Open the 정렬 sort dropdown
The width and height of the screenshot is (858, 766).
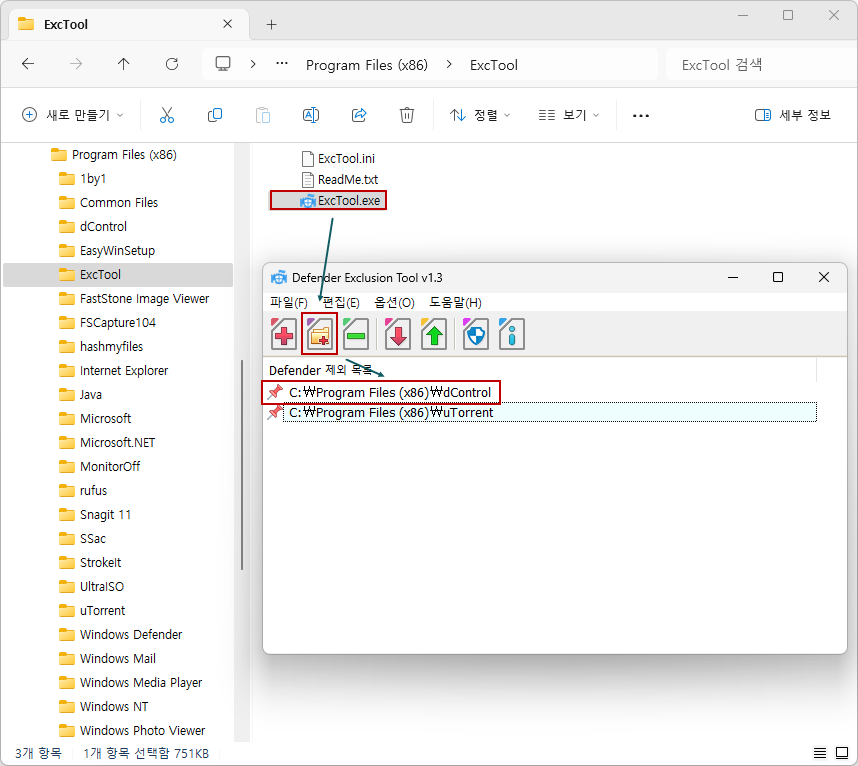click(x=480, y=115)
